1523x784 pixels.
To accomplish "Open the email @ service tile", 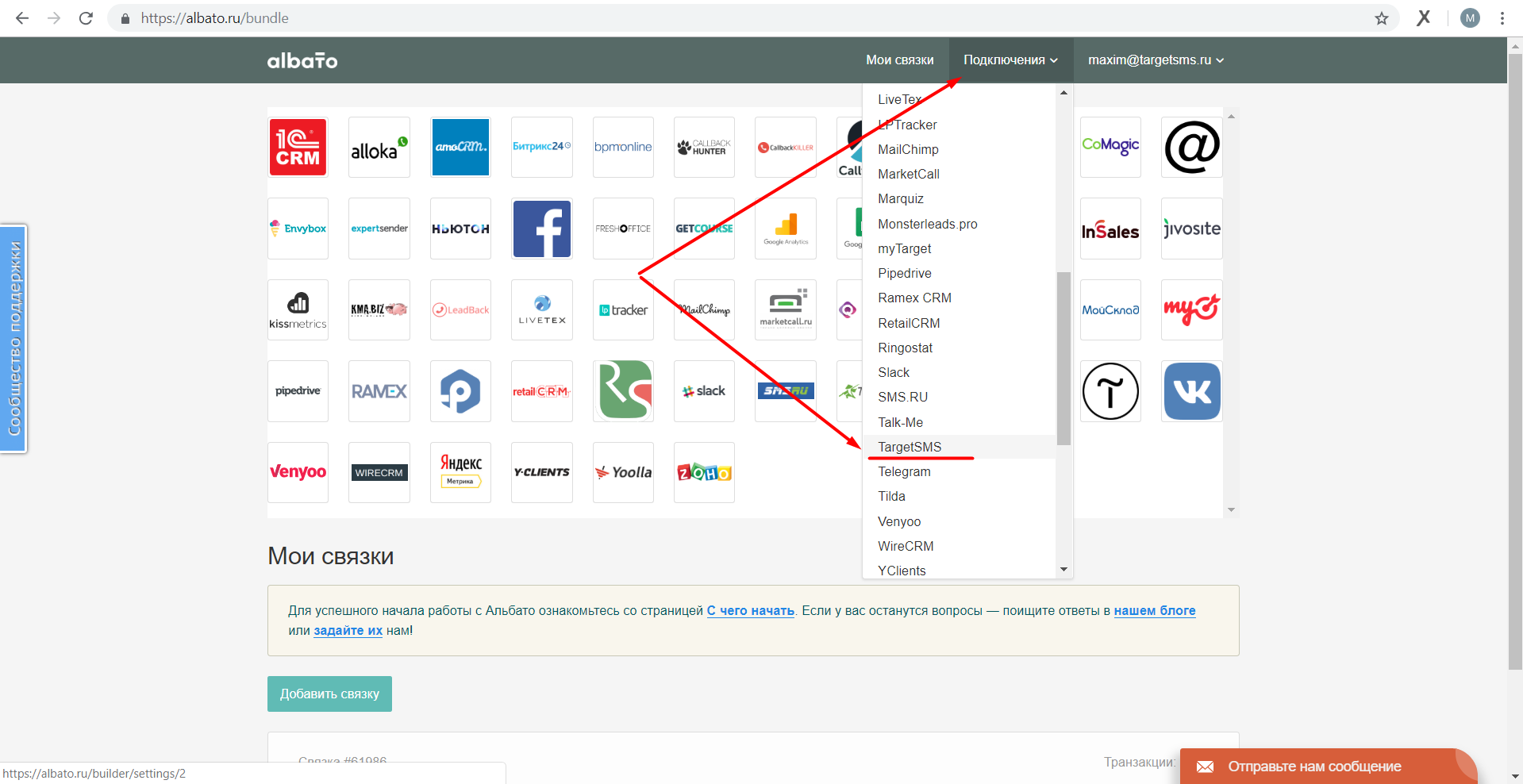I will (1192, 147).
